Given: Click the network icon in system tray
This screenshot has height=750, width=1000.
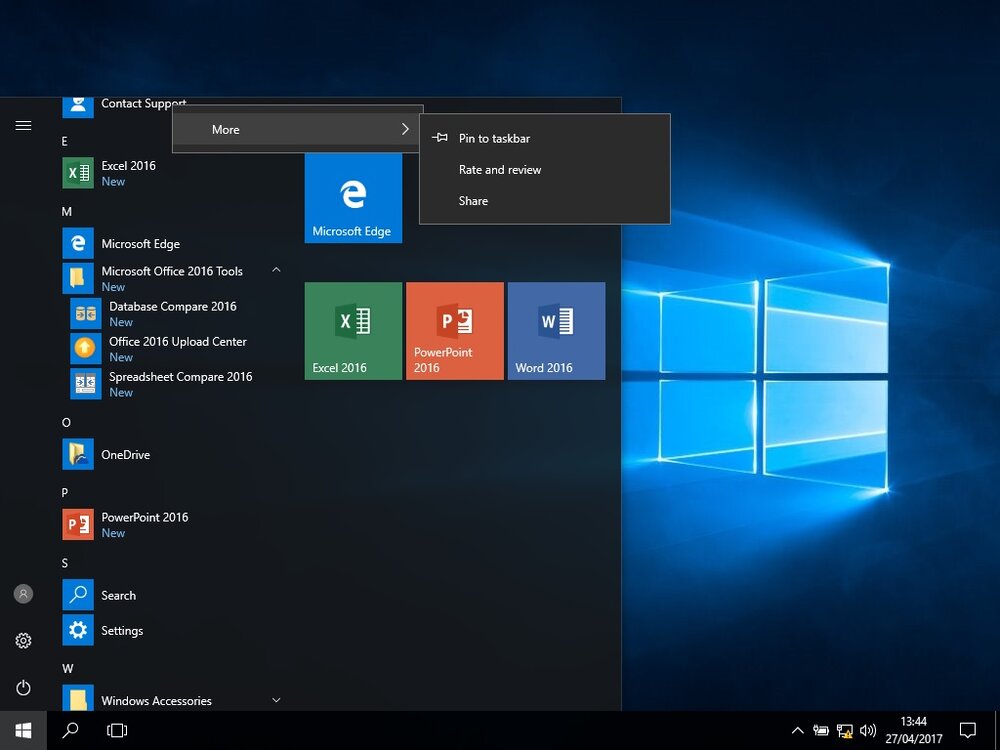Looking at the screenshot, I should [844, 731].
